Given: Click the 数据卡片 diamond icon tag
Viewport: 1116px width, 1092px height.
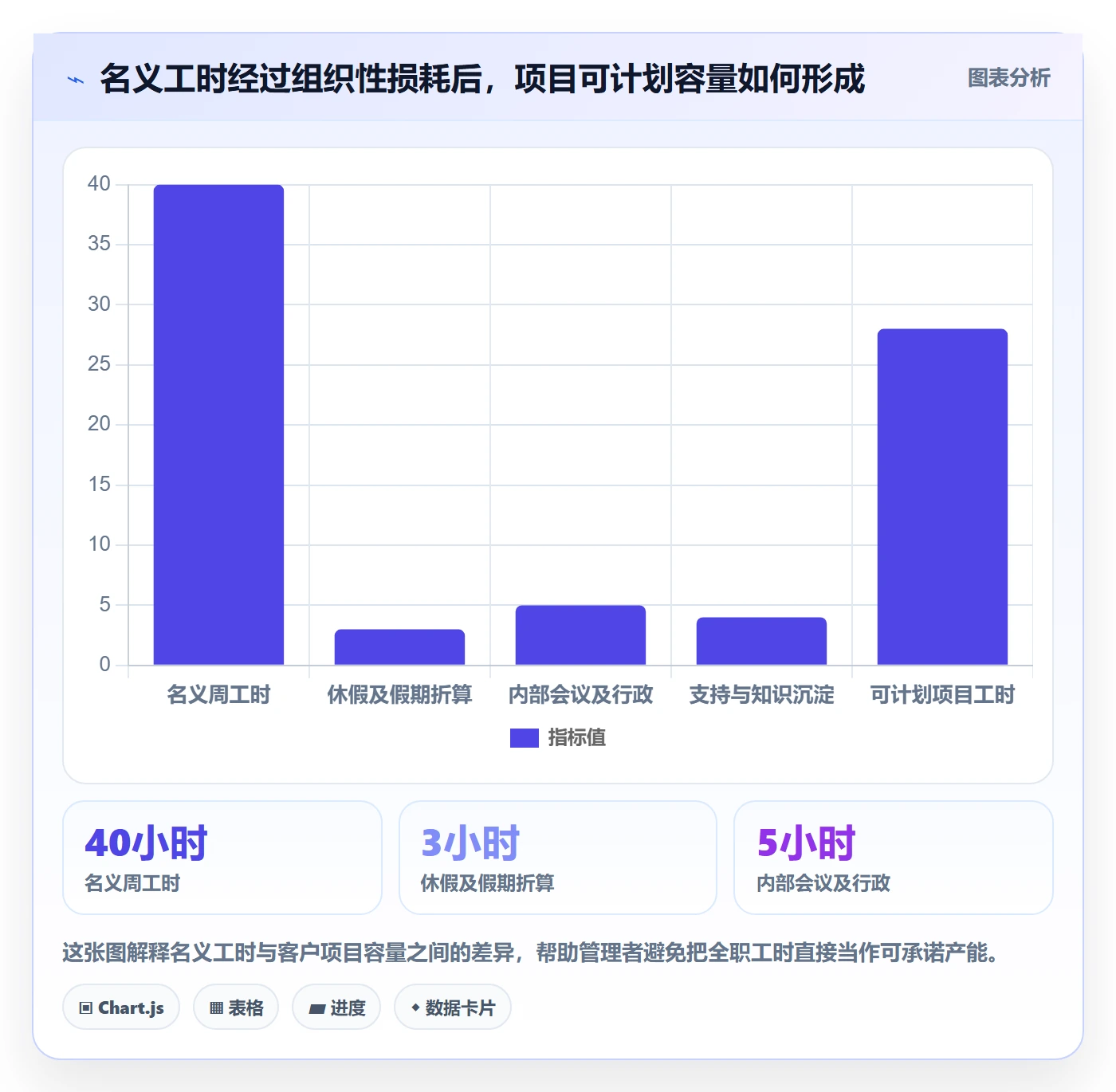Looking at the screenshot, I should click(453, 1008).
